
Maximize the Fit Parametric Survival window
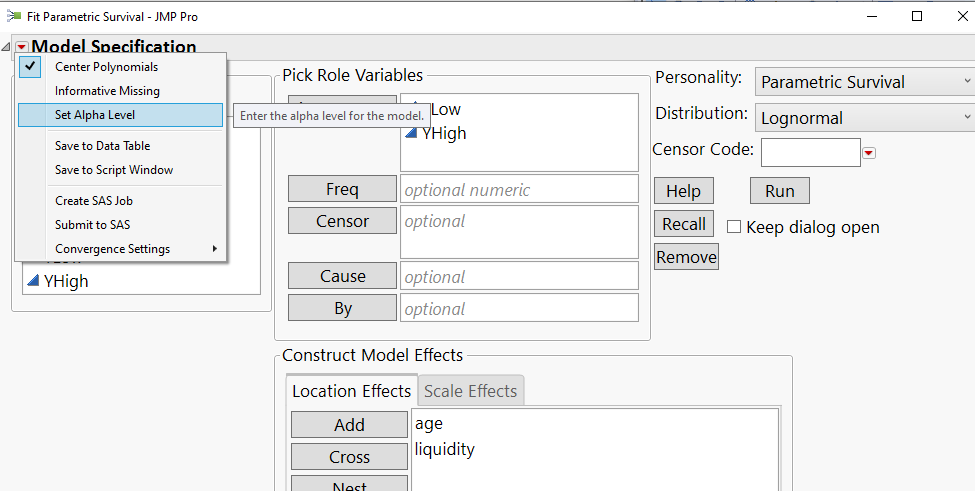point(917,17)
